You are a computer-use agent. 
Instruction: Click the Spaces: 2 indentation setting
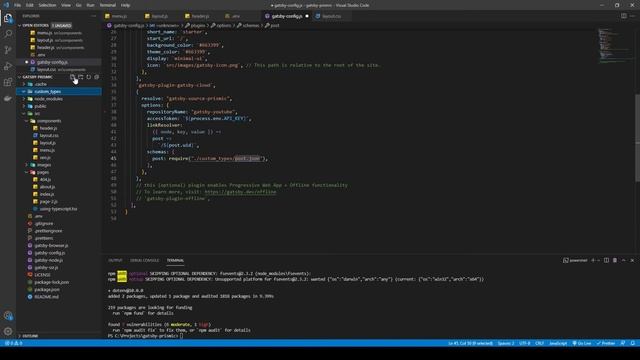506,343
